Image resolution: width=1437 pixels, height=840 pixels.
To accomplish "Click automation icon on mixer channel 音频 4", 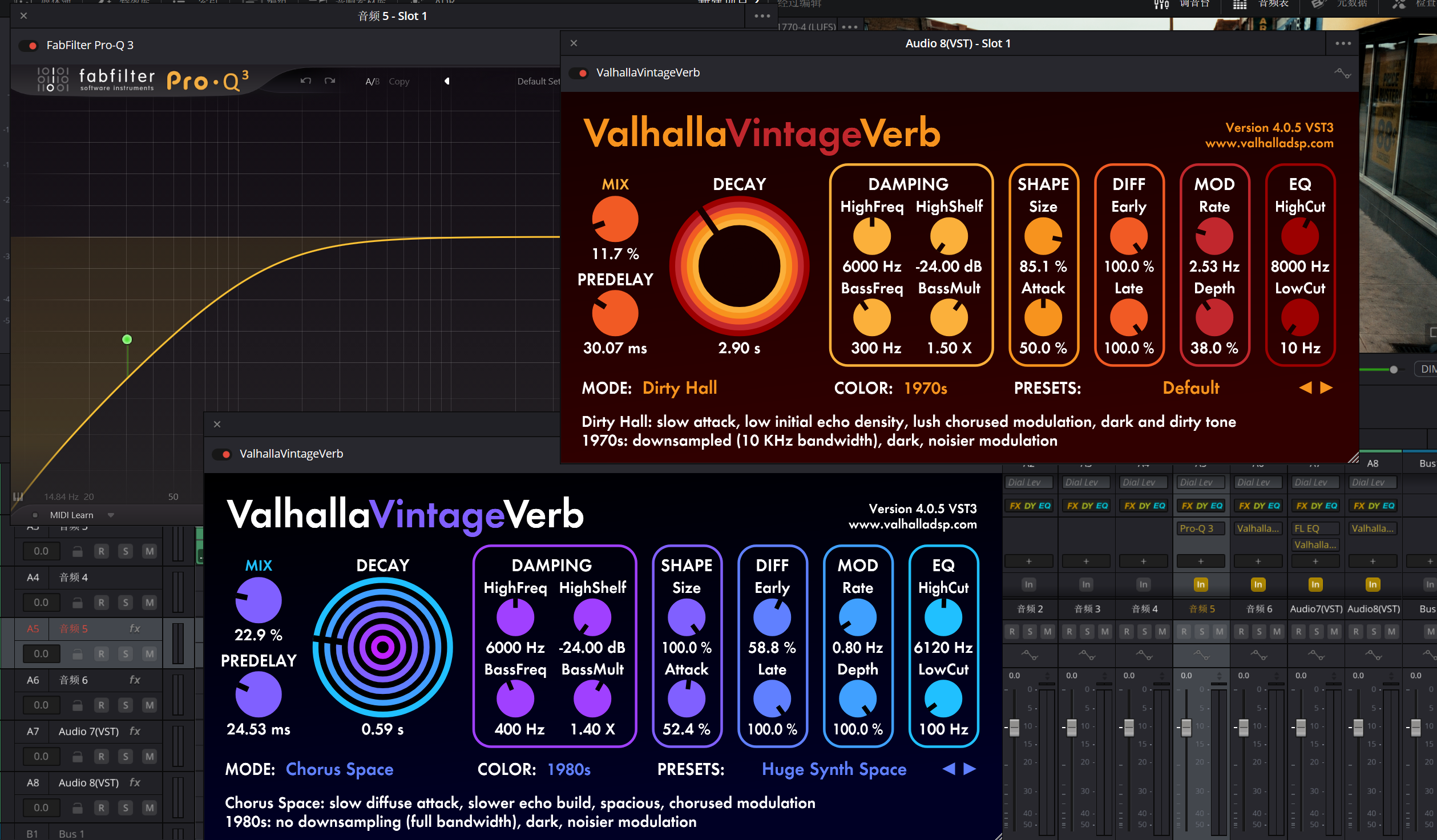I will [x=1144, y=655].
